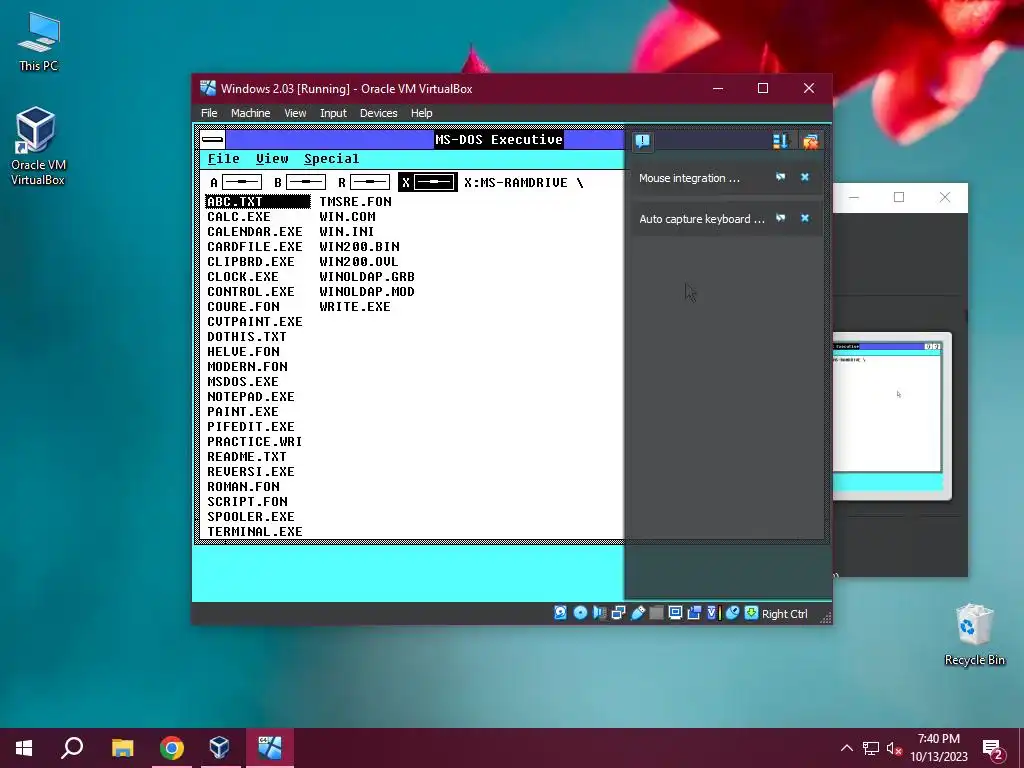Open File Explorer from the taskbar
Image resolution: width=1024 pixels, height=768 pixels.
point(122,748)
